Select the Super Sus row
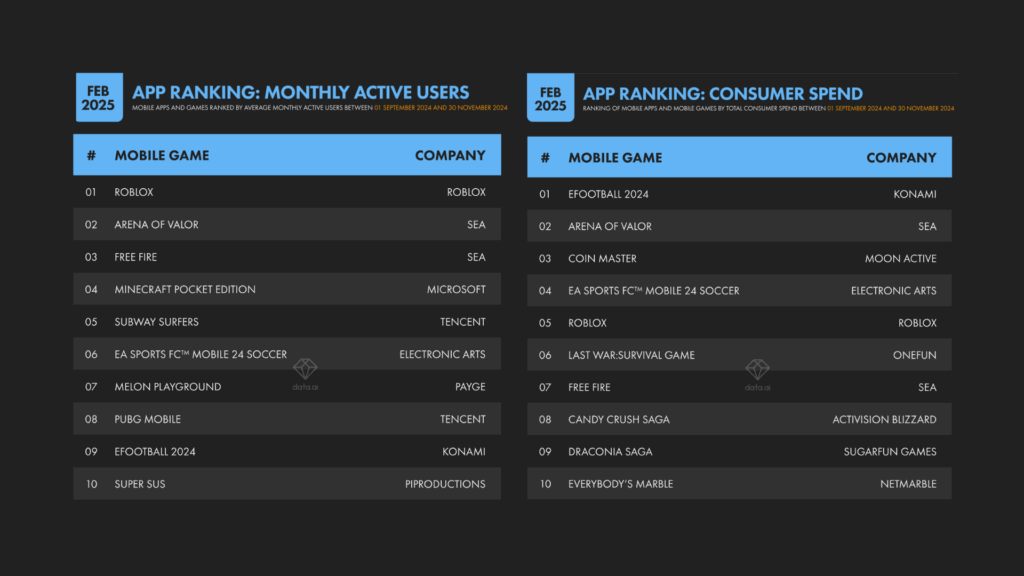 pyautogui.click(x=286, y=484)
